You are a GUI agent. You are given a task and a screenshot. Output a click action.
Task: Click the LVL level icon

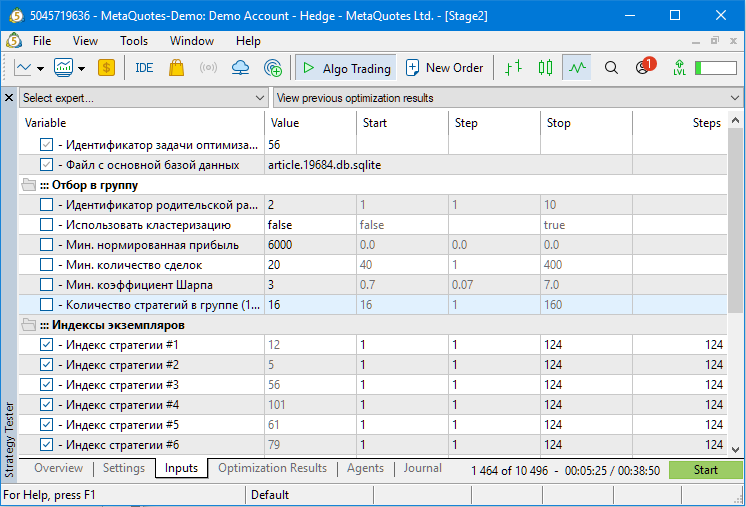(679, 68)
